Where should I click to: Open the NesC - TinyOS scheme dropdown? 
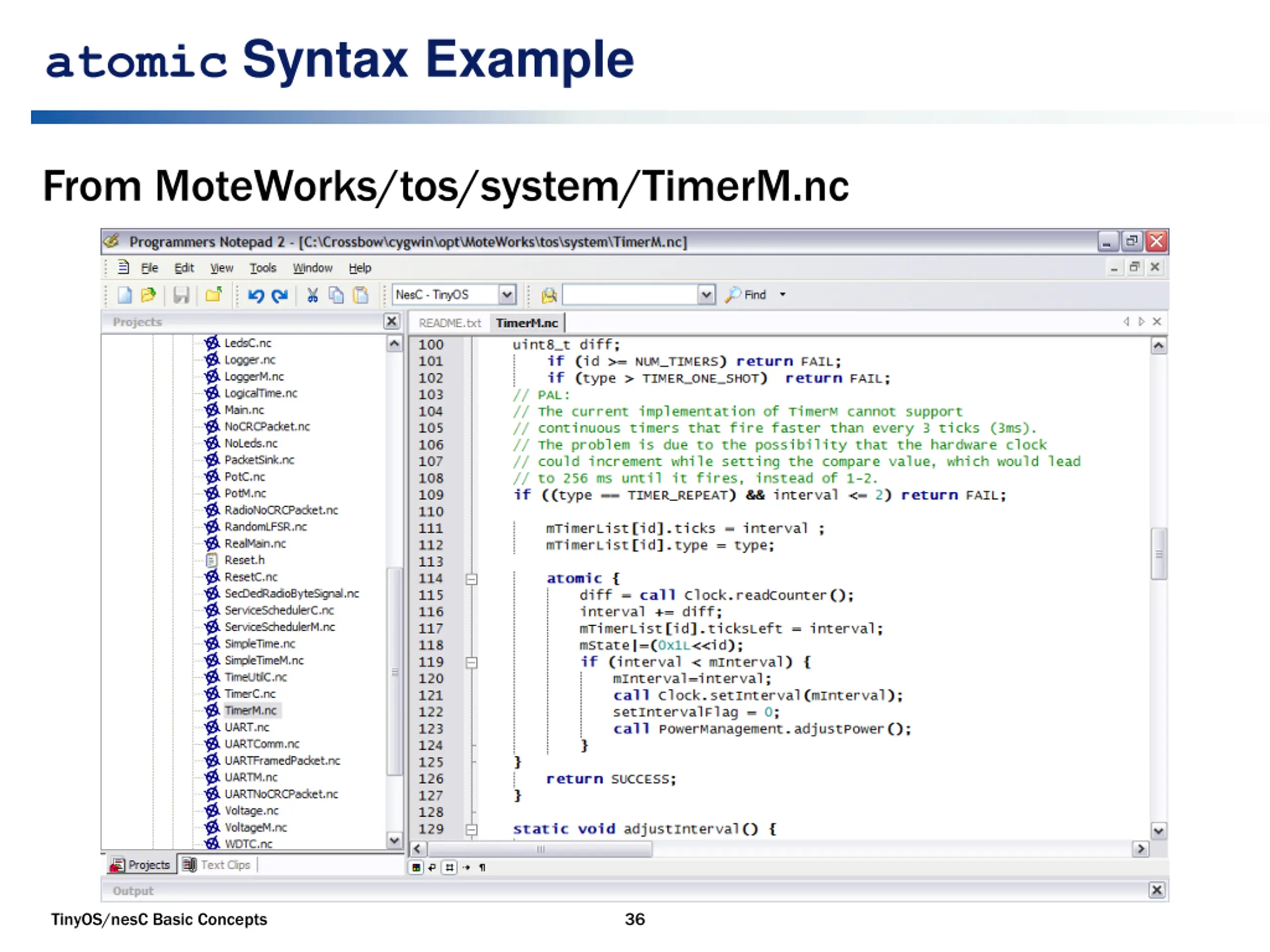tap(507, 295)
